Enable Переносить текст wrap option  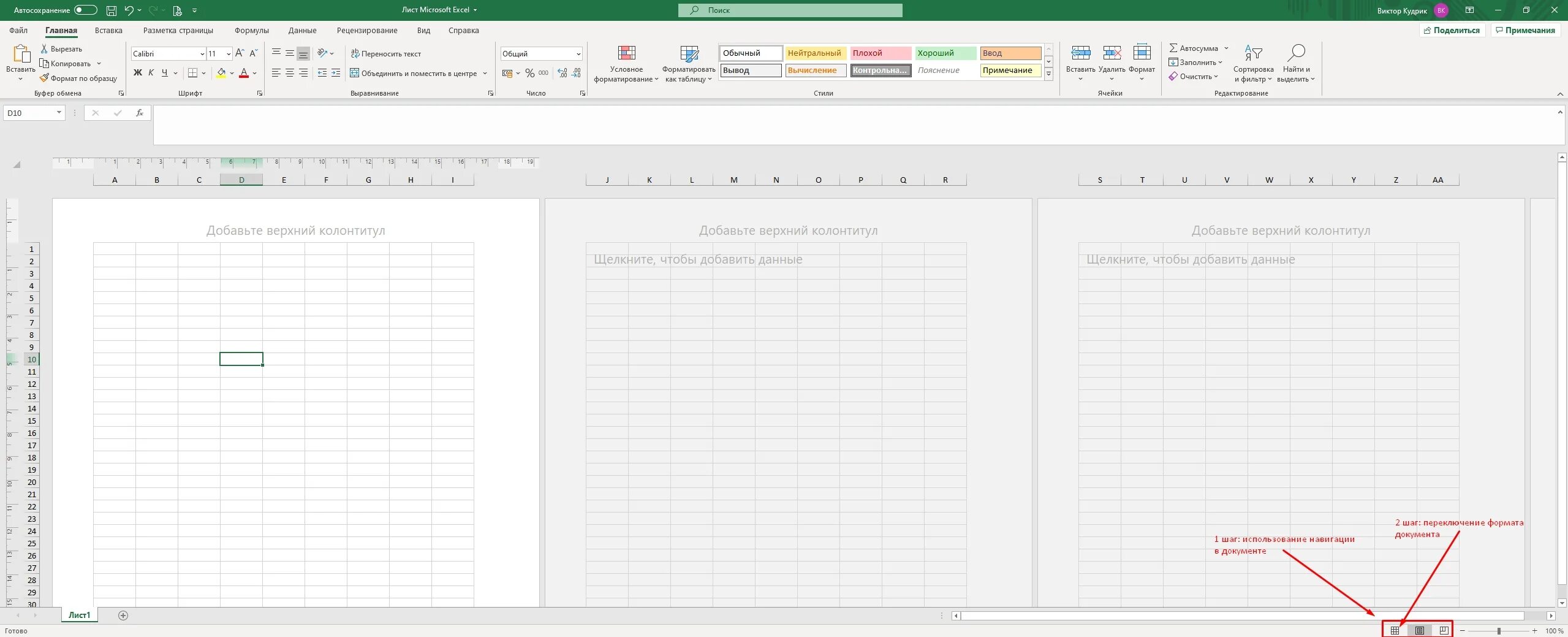386,54
